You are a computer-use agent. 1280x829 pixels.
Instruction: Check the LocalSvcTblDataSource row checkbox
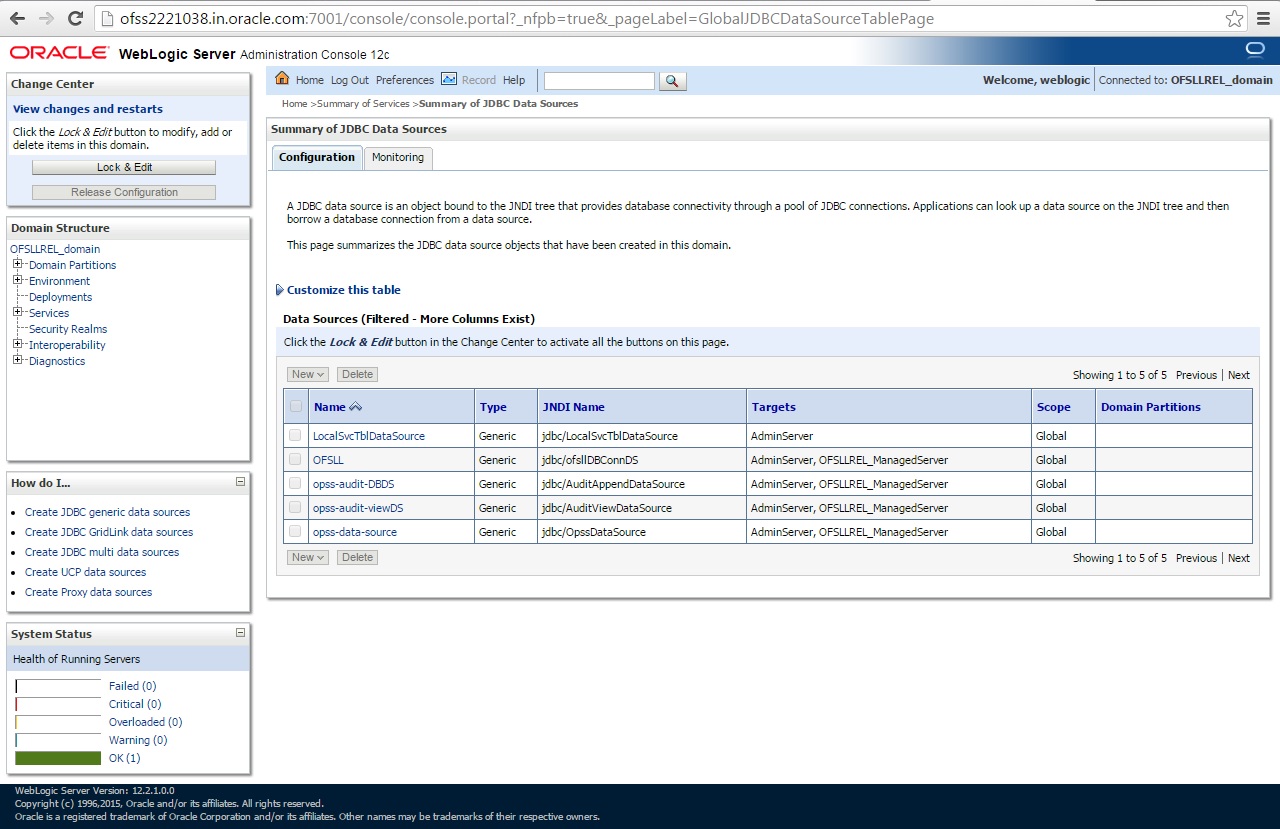[x=295, y=435]
